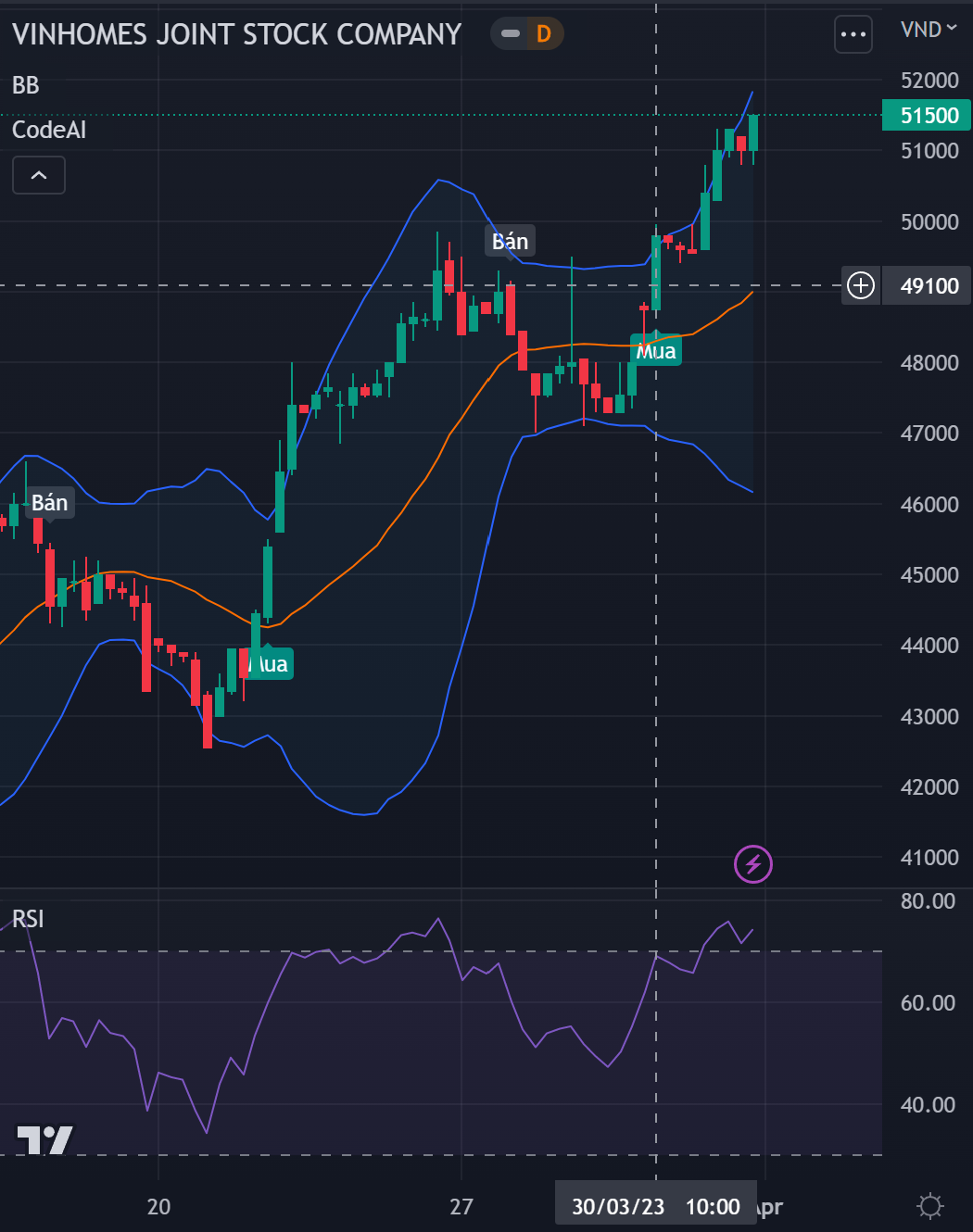Click the D interval badge
The height and width of the screenshot is (1232, 973).
[x=544, y=34]
